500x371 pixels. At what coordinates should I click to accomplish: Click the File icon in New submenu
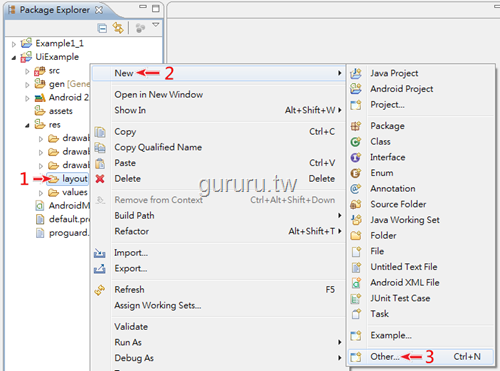pos(356,251)
